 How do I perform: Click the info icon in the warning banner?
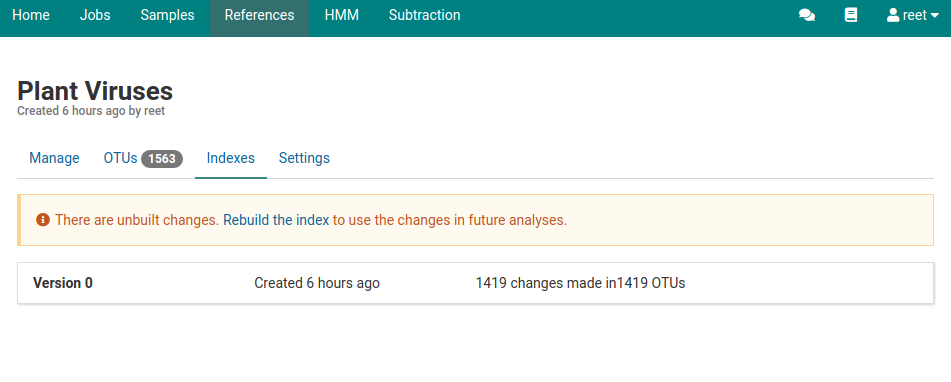pyautogui.click(x=42, y=219)
